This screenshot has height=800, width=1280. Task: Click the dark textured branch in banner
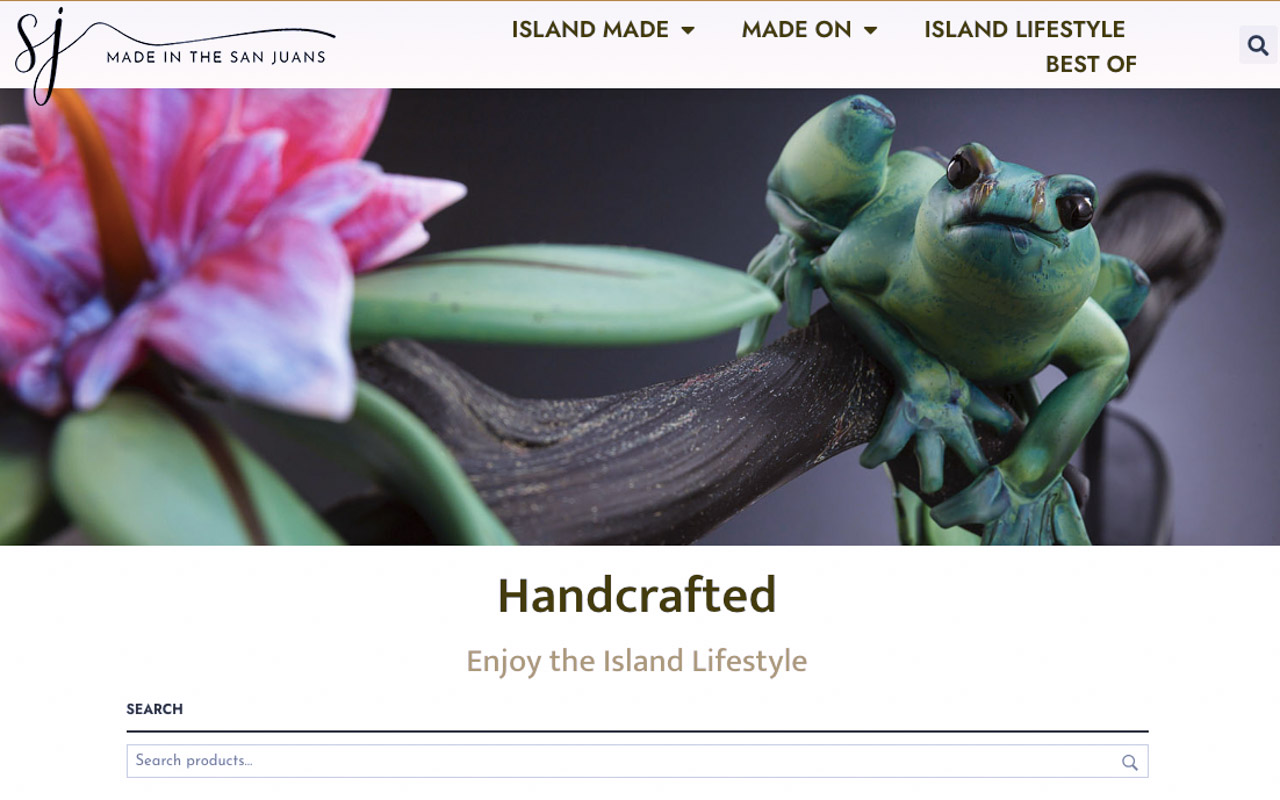[620, 440]
